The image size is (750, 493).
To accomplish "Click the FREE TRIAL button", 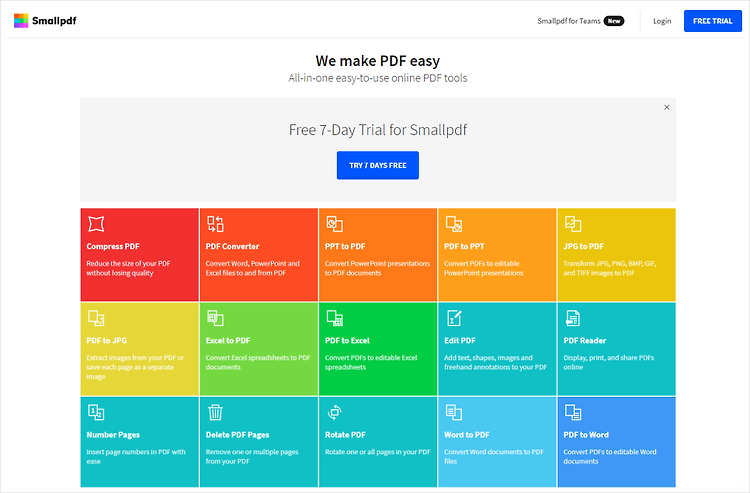I will tap(713, 21).
